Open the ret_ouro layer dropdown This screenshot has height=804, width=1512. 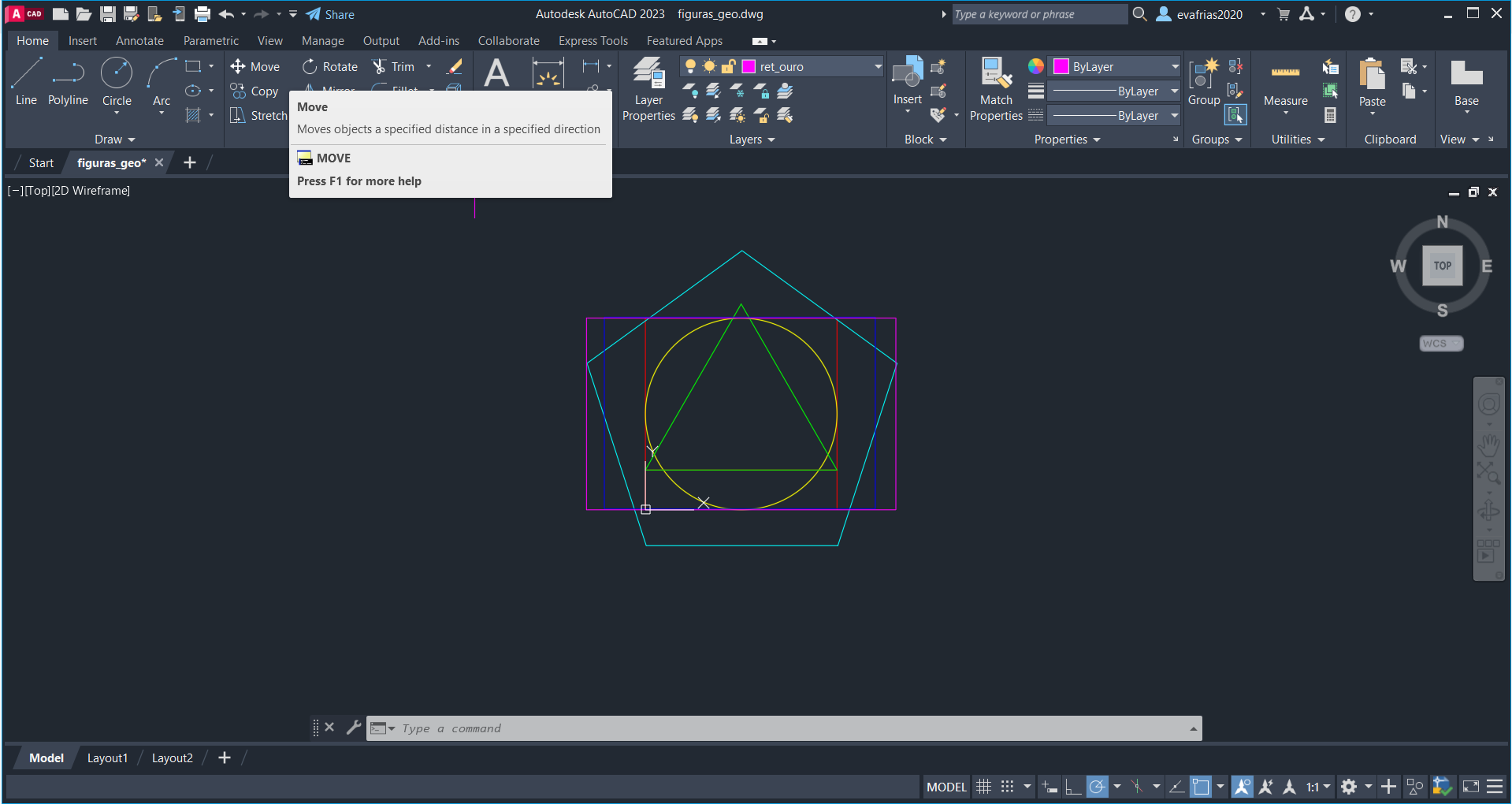877,67
